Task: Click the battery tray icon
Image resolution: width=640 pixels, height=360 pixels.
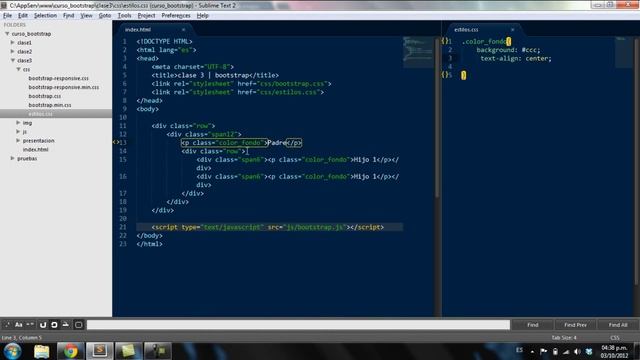Action: click(x=555, y=351)
